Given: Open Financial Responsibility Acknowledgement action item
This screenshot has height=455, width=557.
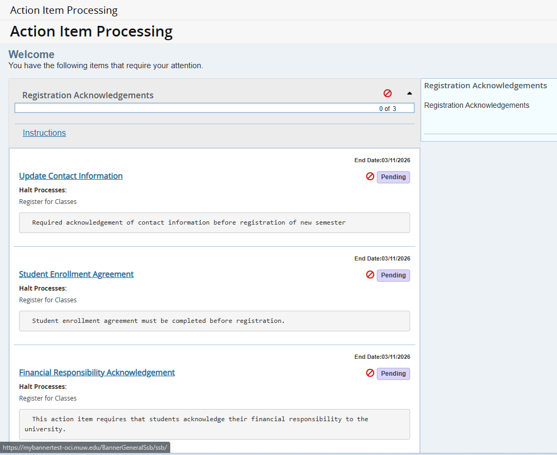Looking at the screenshot, I should [97, 373].
